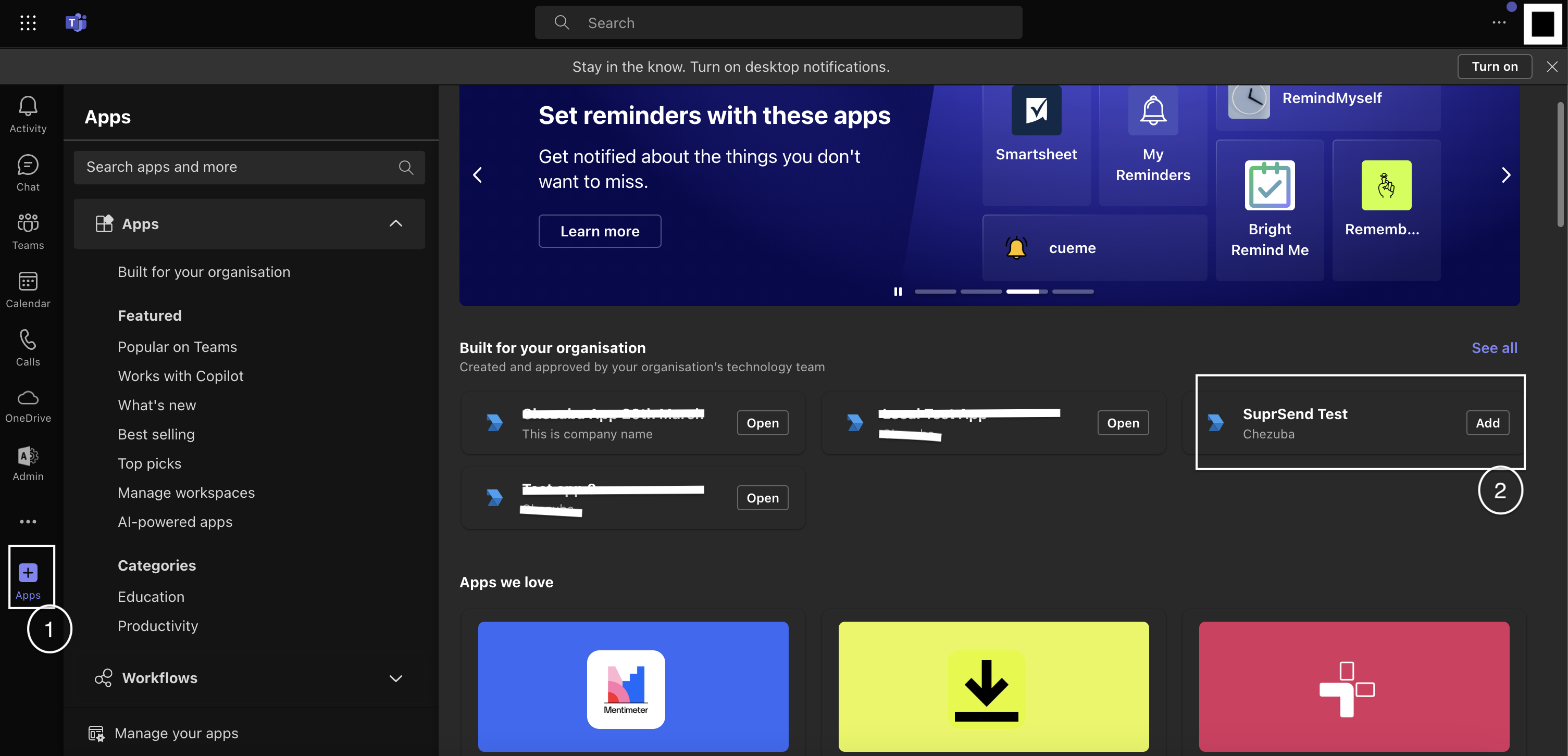Click Open on the second organisation app
The image size is (1568, 756).
(x=1123, y=423)
